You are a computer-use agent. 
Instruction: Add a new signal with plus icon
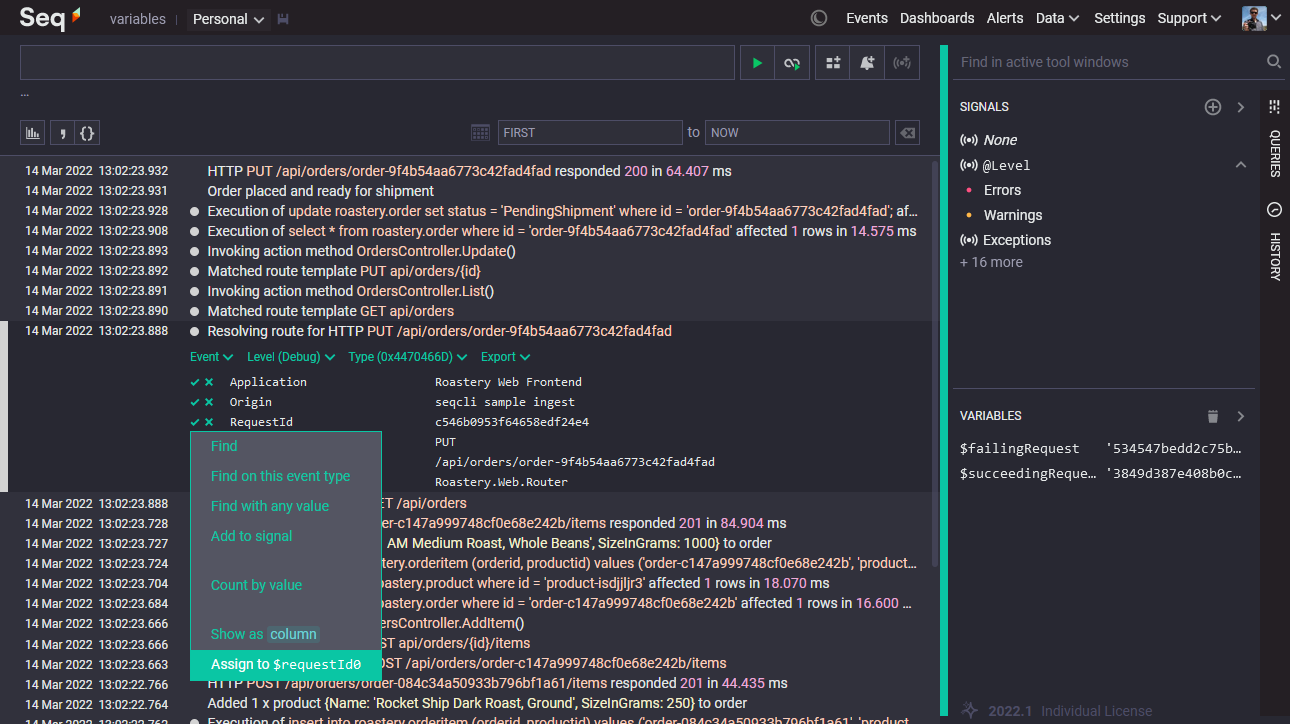coord(1212,107)
